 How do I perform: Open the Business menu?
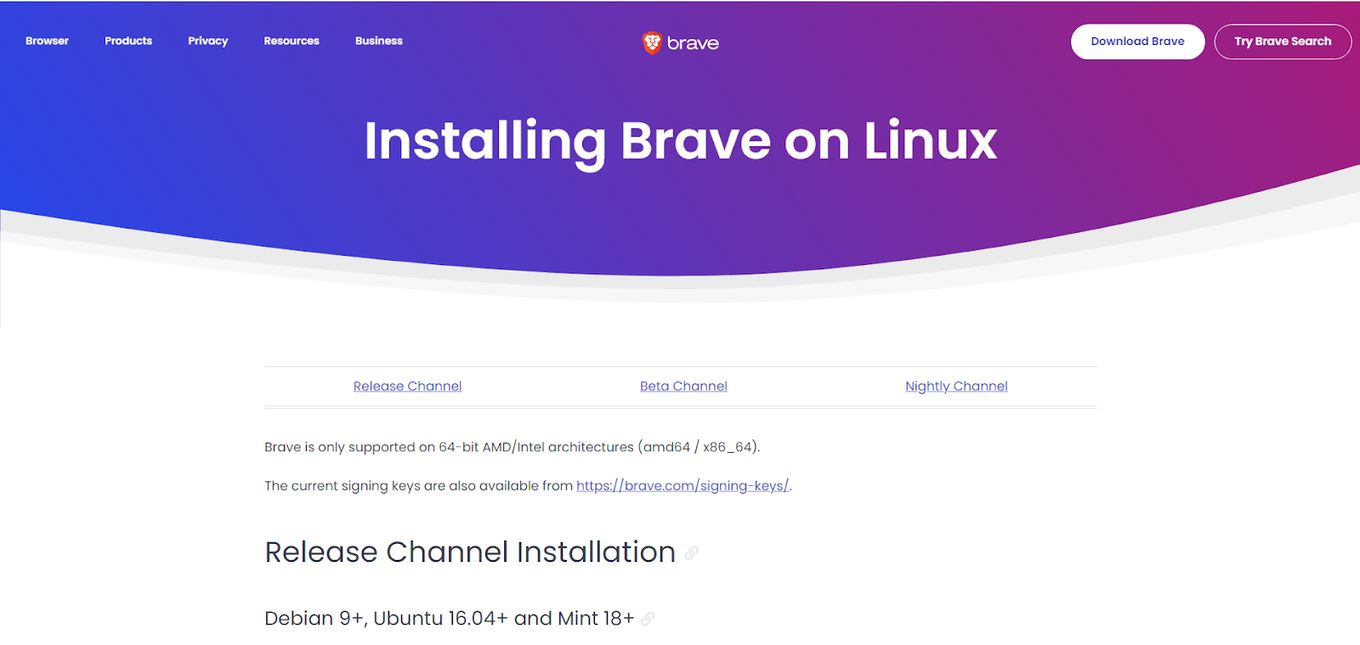[x=379, y=41]
